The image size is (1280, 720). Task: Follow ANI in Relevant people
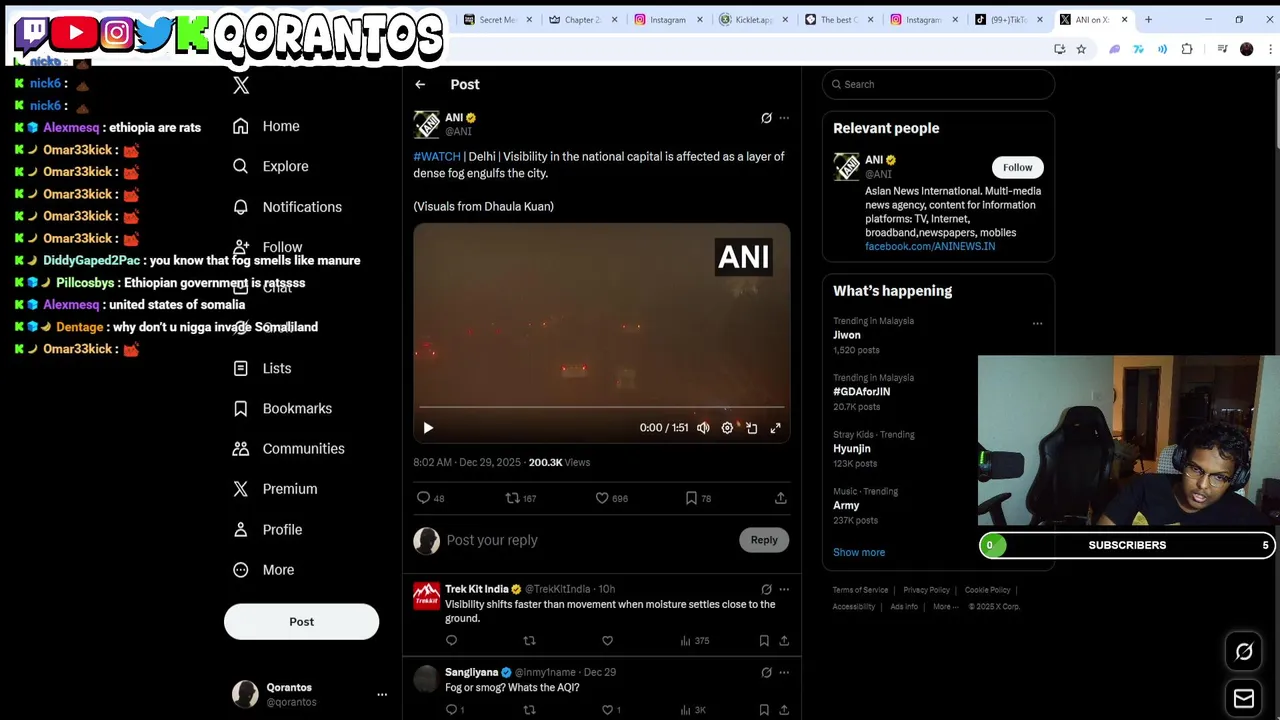(x=1017, y=168)
